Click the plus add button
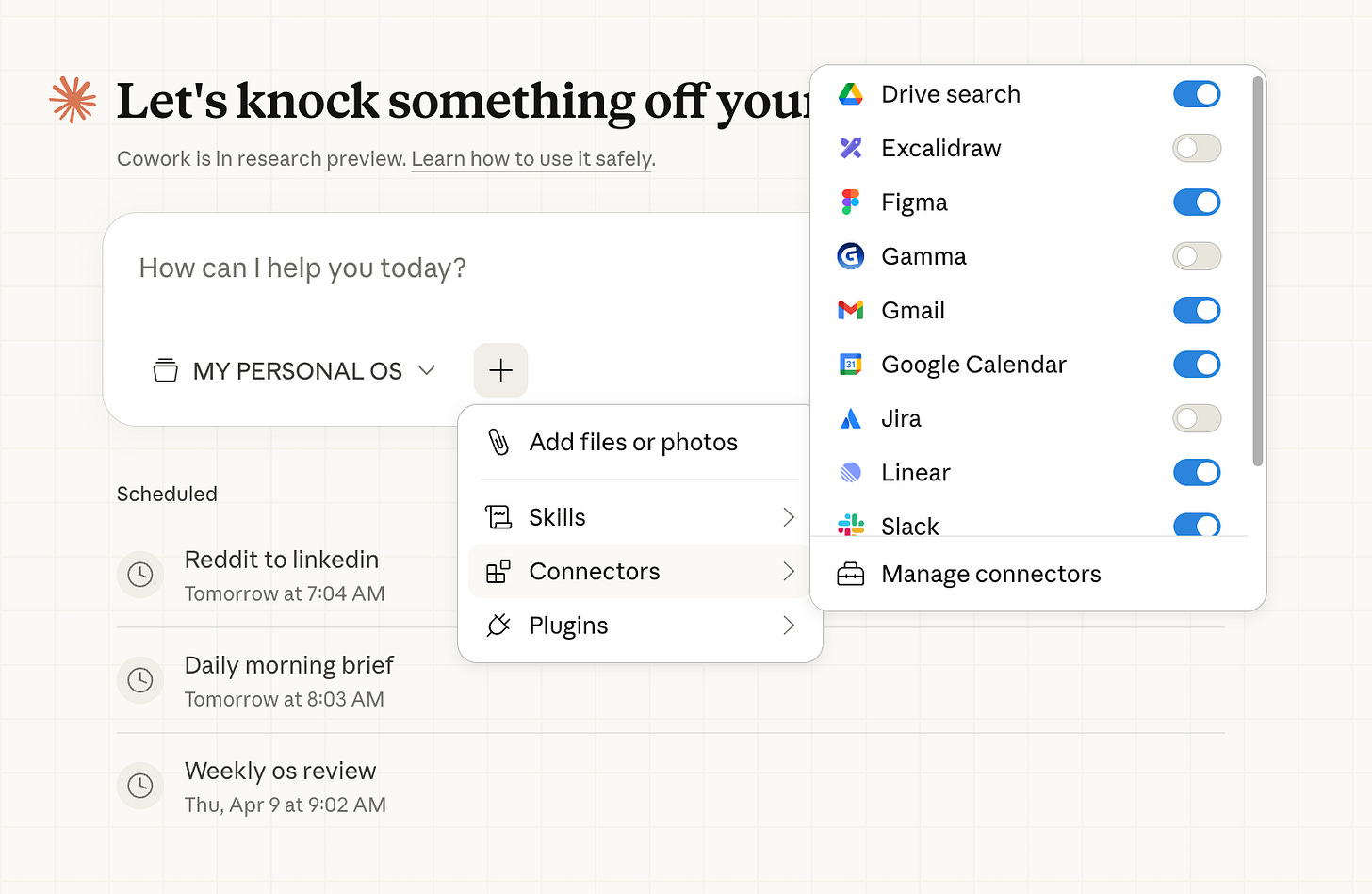The width and height of the screenshot is (1372, 894). (500, 370)
